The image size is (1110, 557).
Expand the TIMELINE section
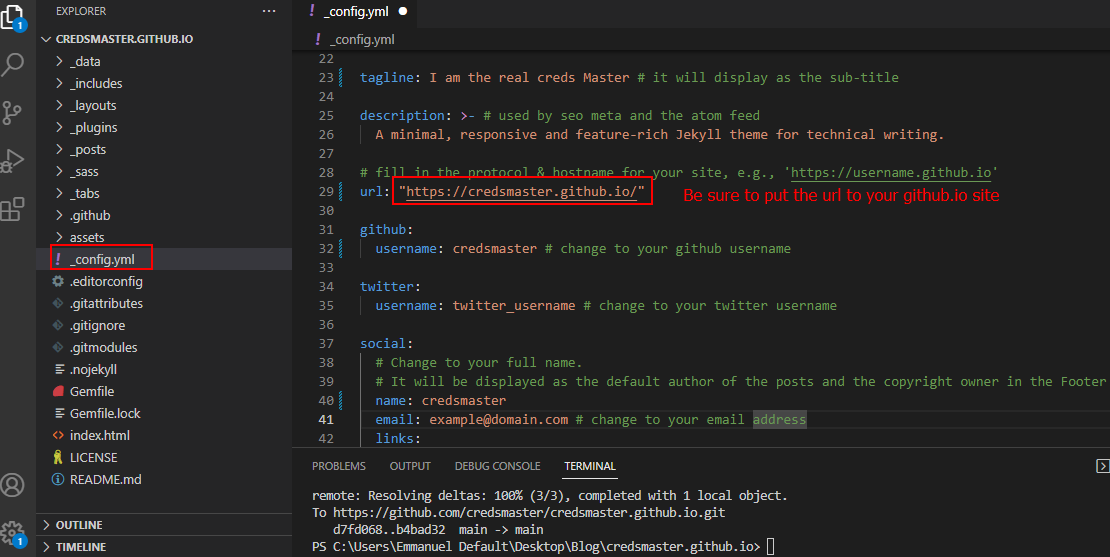[164, 546]
